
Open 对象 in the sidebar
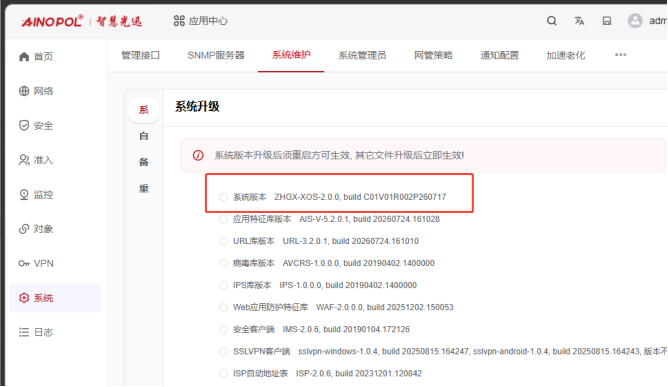(x=36, y=229)
